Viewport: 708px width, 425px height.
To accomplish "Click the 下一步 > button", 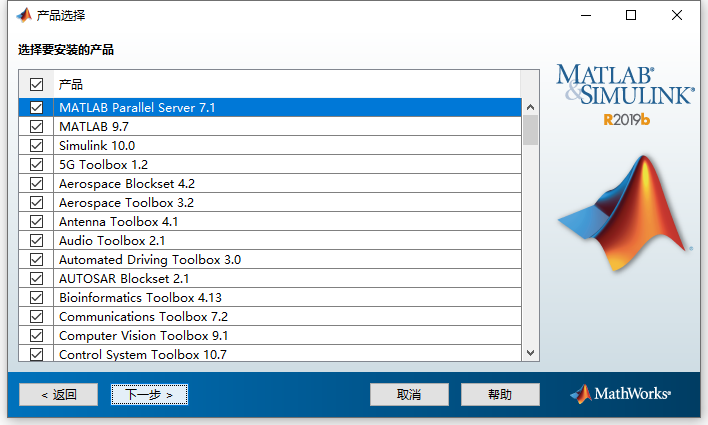I will [149, 394].
